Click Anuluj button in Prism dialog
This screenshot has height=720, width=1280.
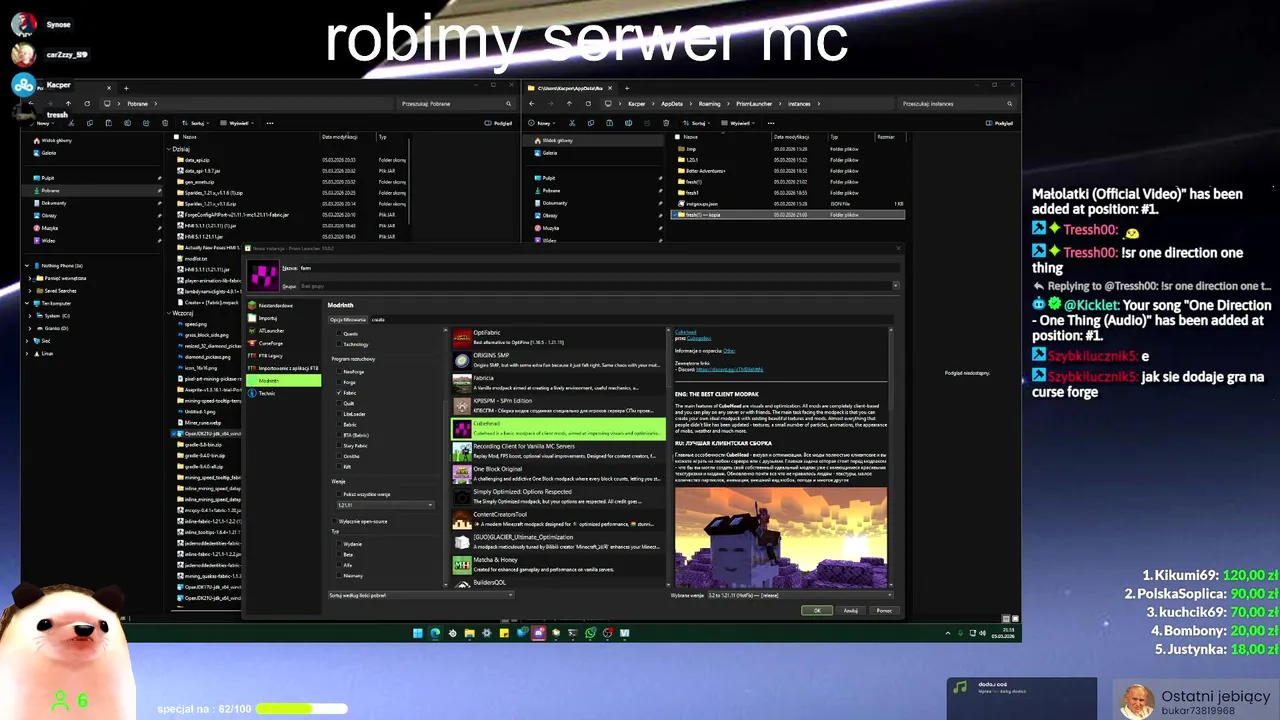(x=850, y=610)
